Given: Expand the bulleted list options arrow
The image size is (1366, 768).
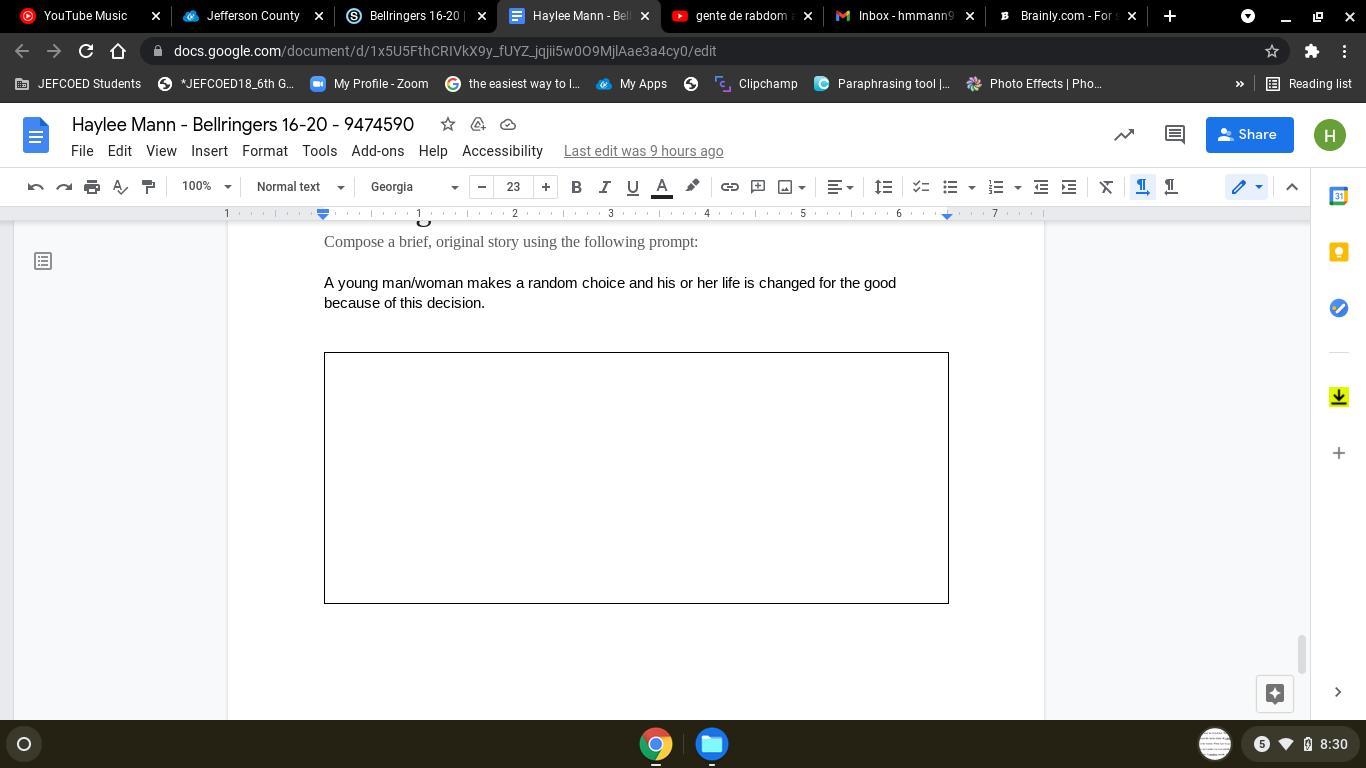Looking at the screenshot, I should pos(971,187).
